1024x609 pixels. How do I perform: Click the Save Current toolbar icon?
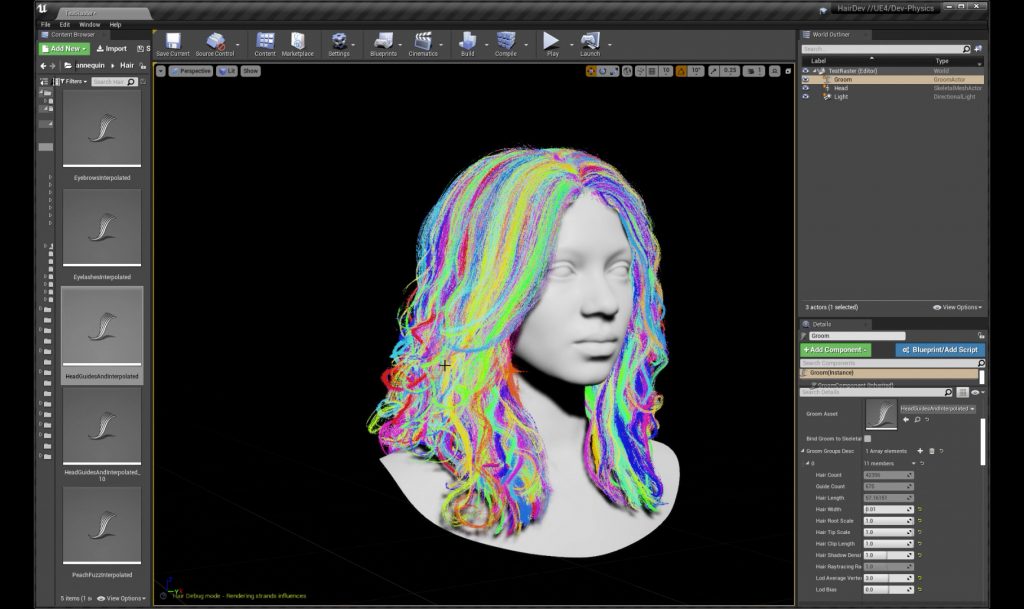click(x=173, y=42)
